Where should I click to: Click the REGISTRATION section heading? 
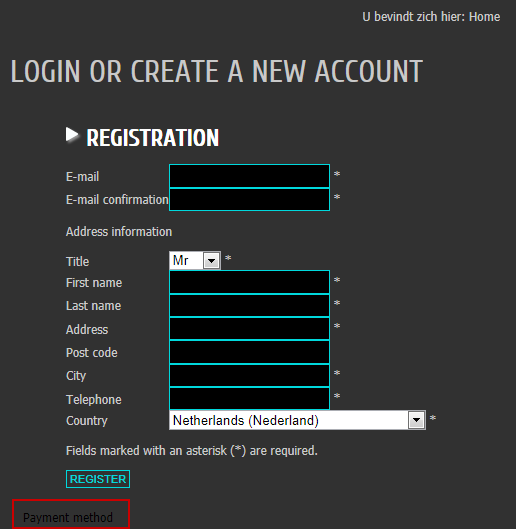[x=153, y=137]
